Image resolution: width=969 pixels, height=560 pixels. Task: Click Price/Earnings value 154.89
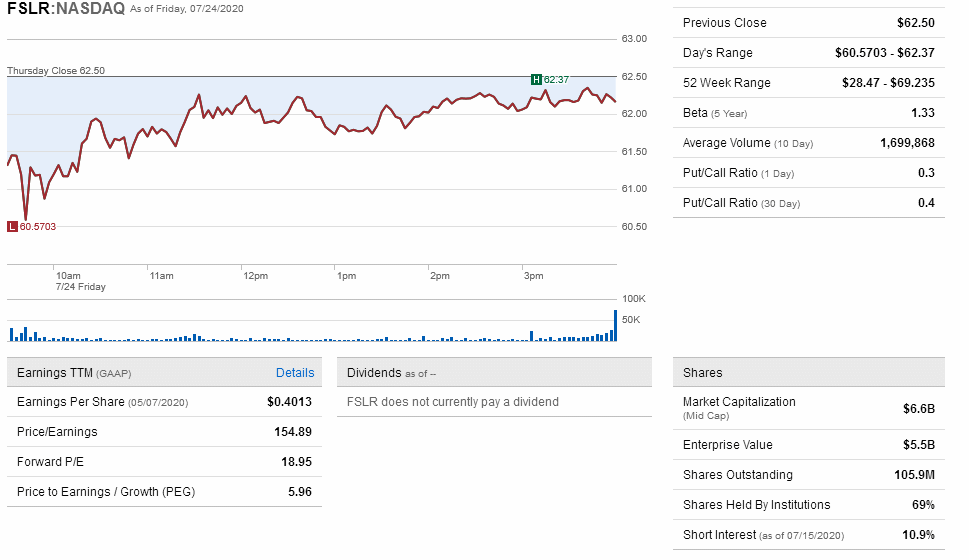click(293, 432)
